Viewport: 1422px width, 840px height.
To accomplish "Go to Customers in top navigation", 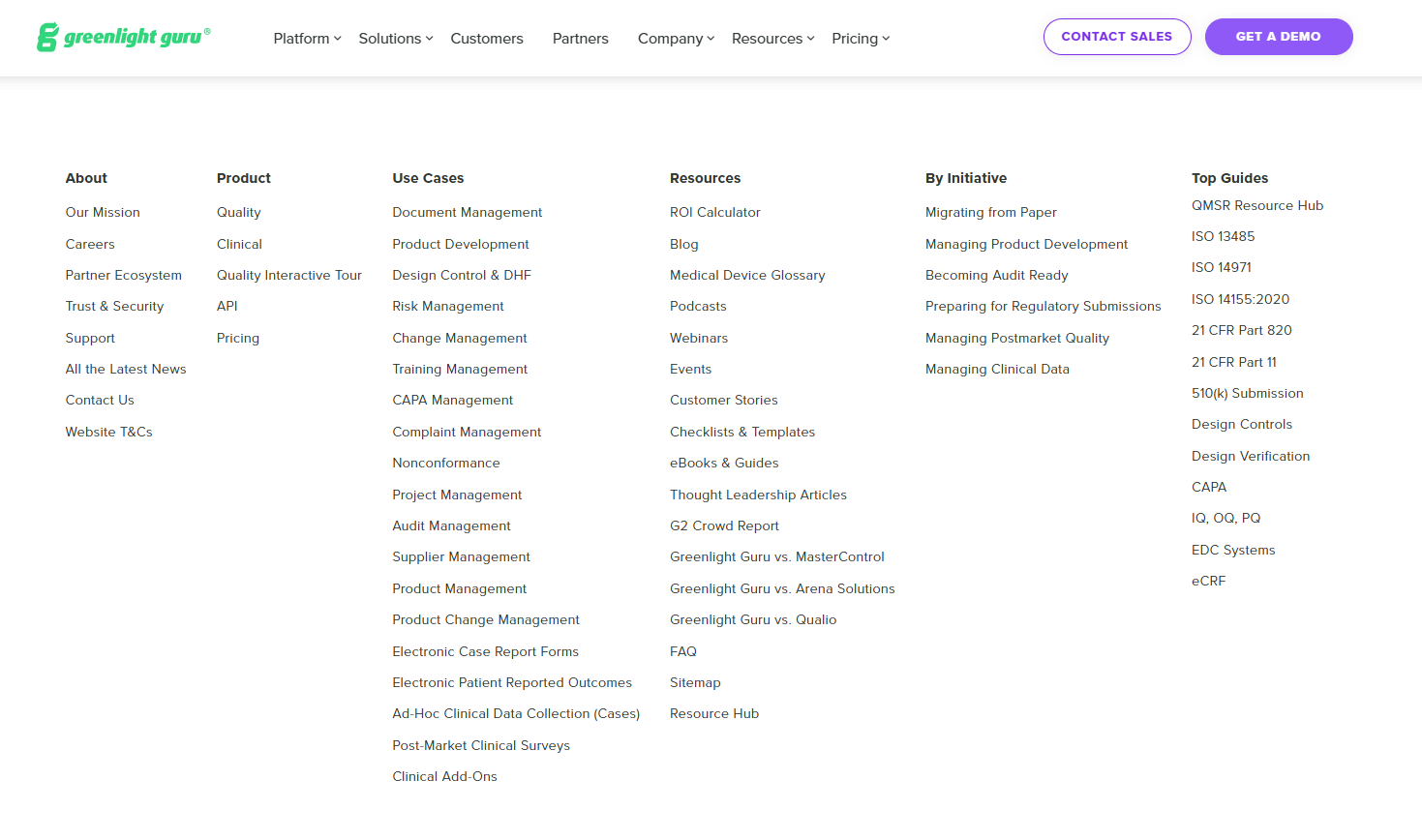I will pos(487,39).
